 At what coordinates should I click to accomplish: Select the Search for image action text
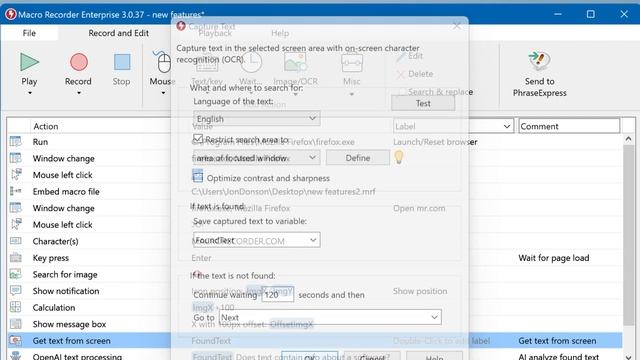[x=65, y=274]
